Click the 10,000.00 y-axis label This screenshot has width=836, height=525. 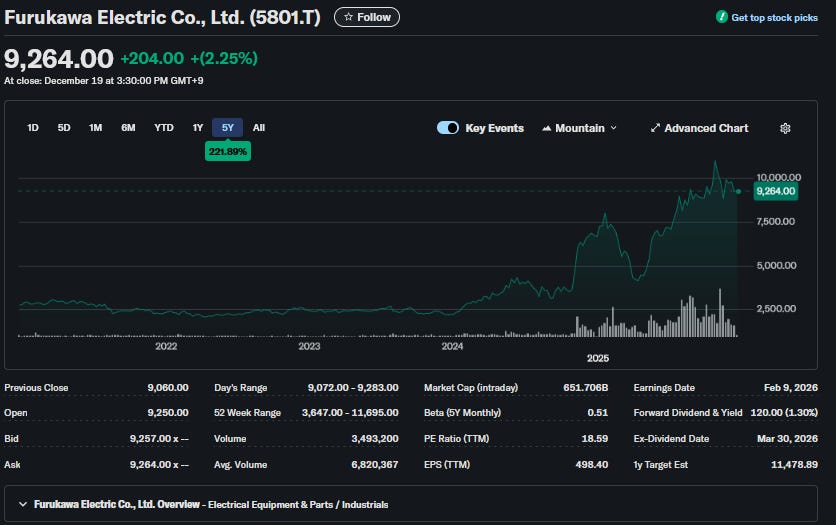point(778,177)
